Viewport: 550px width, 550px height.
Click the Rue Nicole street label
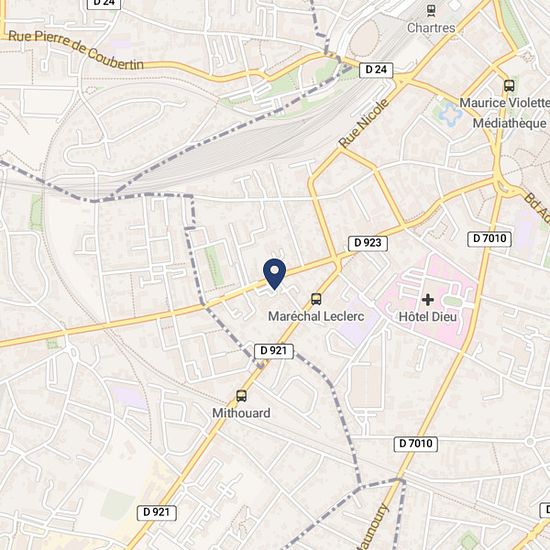coord(364,123)
